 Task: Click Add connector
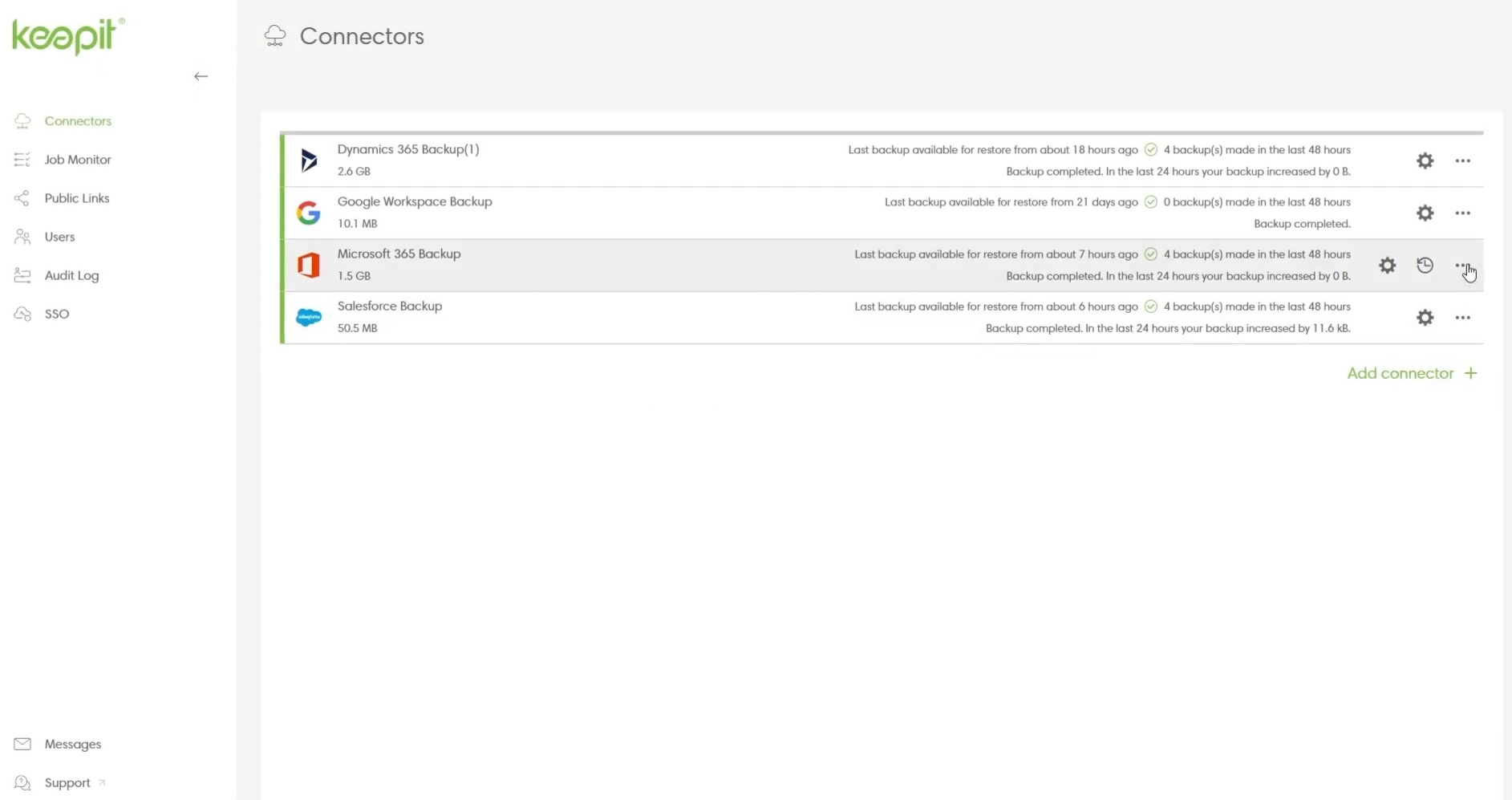1412,373
